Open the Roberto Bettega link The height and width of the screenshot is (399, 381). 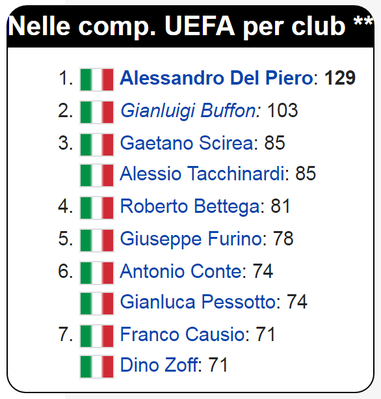[x=190, y=206]
